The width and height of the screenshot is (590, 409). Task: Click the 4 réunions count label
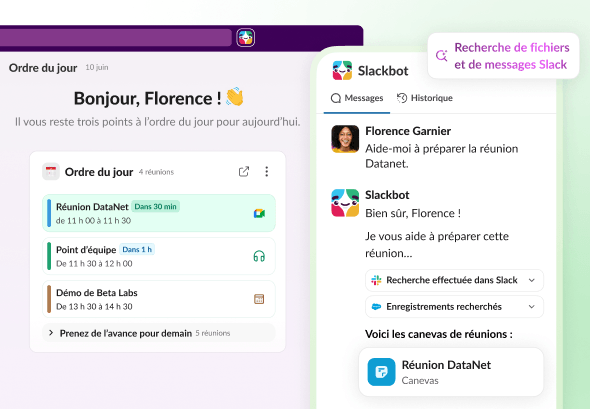[156, 172]
